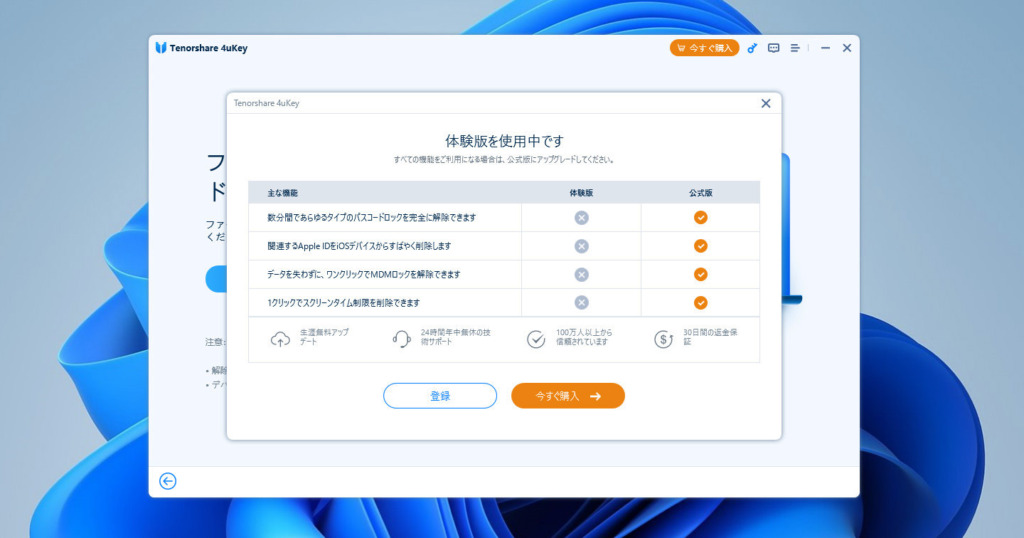This screenshot has width=1024, height=538.
Task: Click the 公式版 column header
Action: (x=701, y=193)
